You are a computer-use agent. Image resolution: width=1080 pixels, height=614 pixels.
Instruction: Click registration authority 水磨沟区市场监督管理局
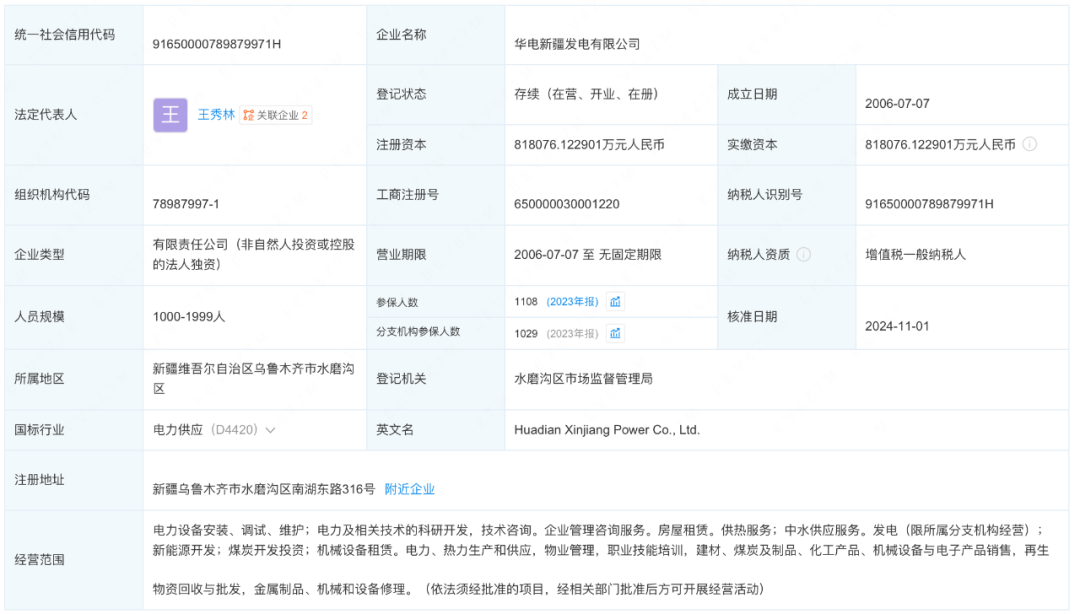[583, 379]
